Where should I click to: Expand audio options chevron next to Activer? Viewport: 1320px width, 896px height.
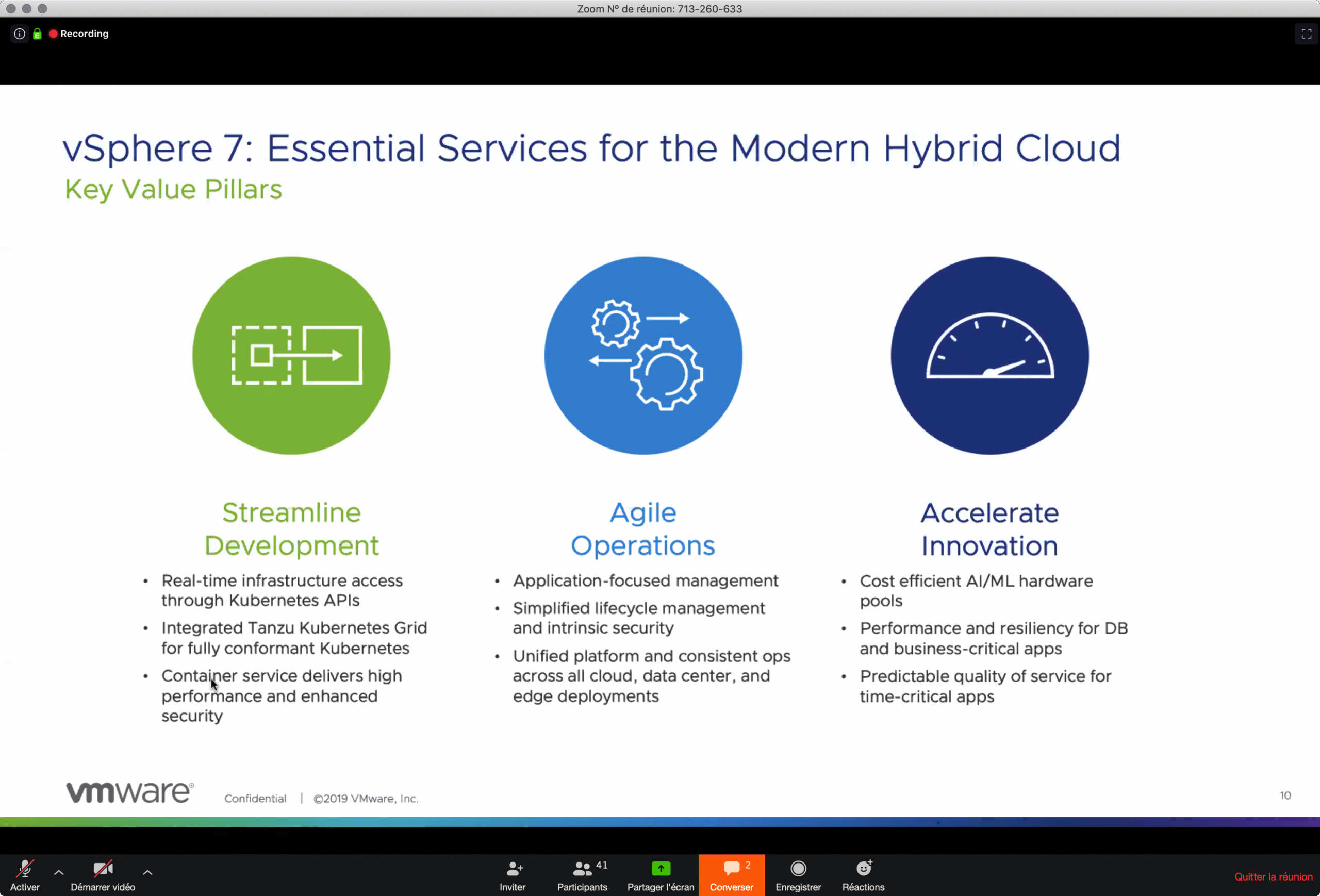[58, 872]
